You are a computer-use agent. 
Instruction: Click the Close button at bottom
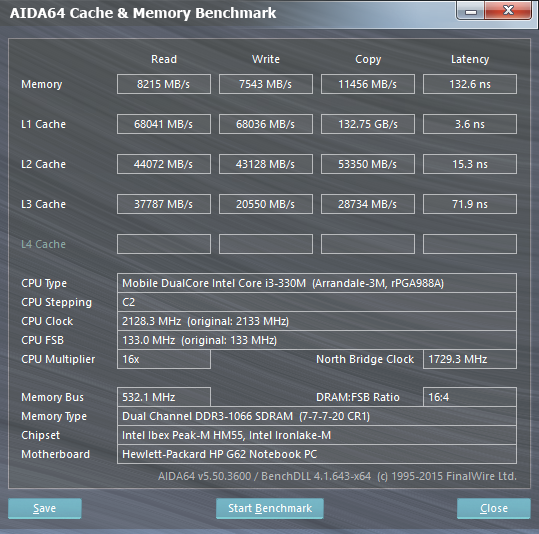[x=494, y=508]
